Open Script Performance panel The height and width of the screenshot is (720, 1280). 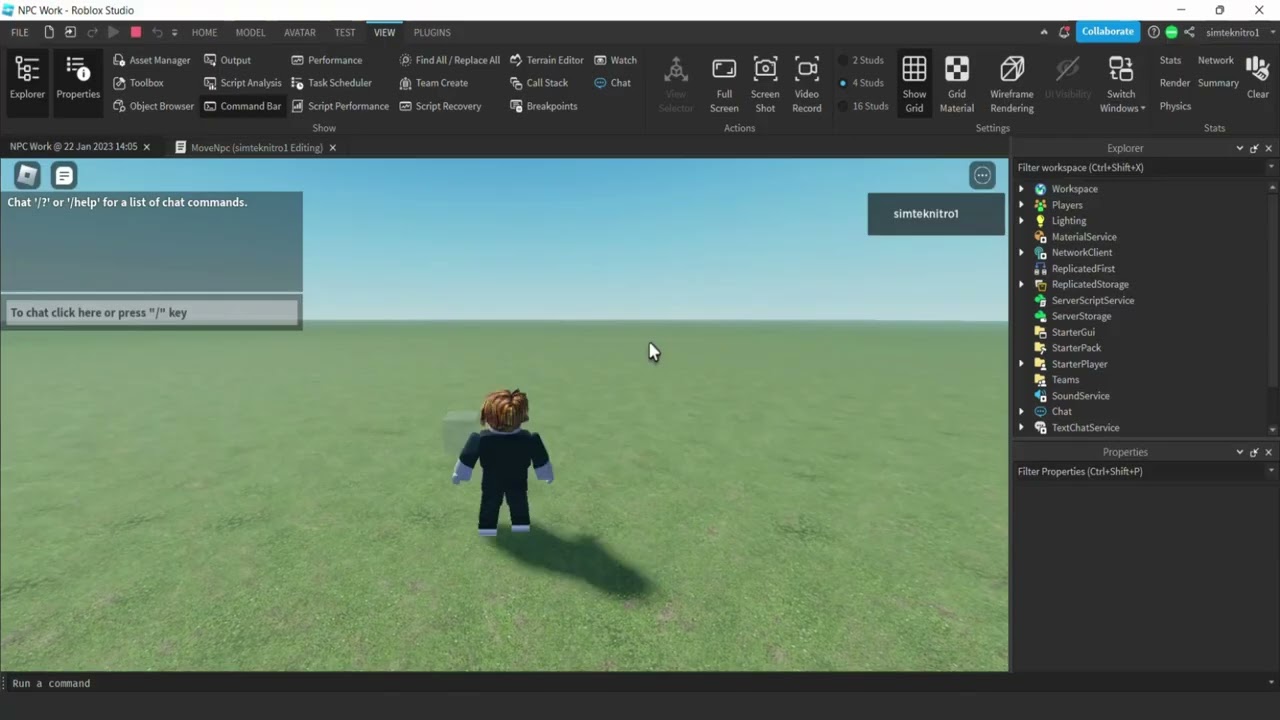[x=340, y=106]
